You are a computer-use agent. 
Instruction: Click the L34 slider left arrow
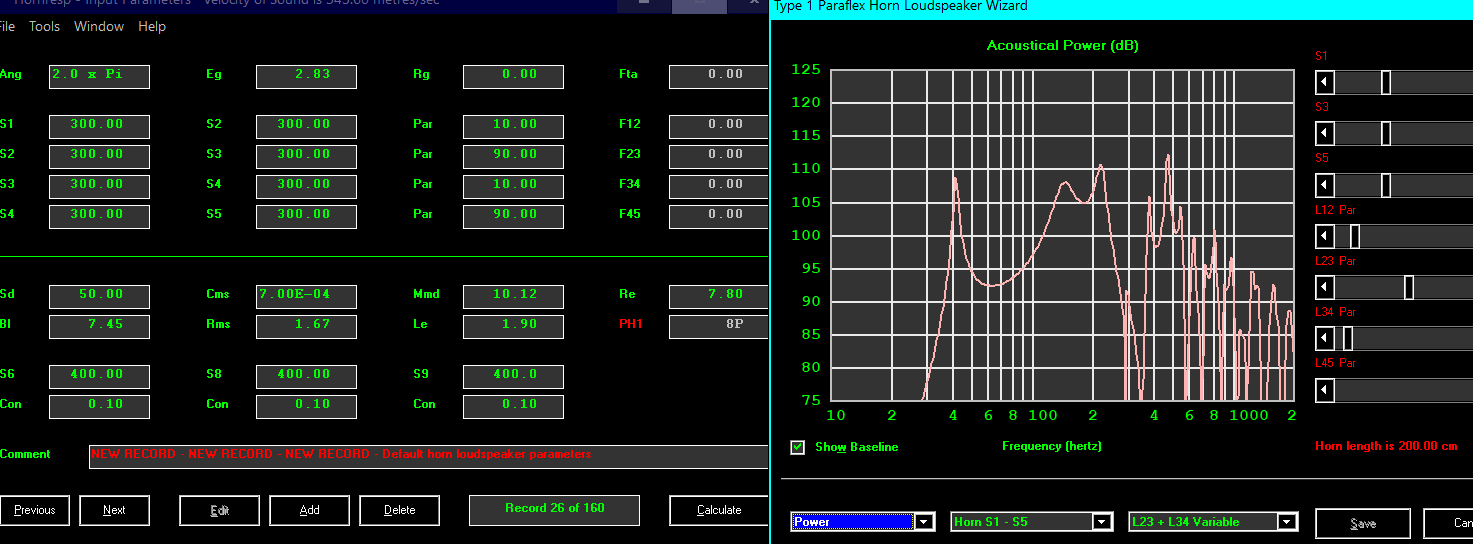pos(1325,339)
